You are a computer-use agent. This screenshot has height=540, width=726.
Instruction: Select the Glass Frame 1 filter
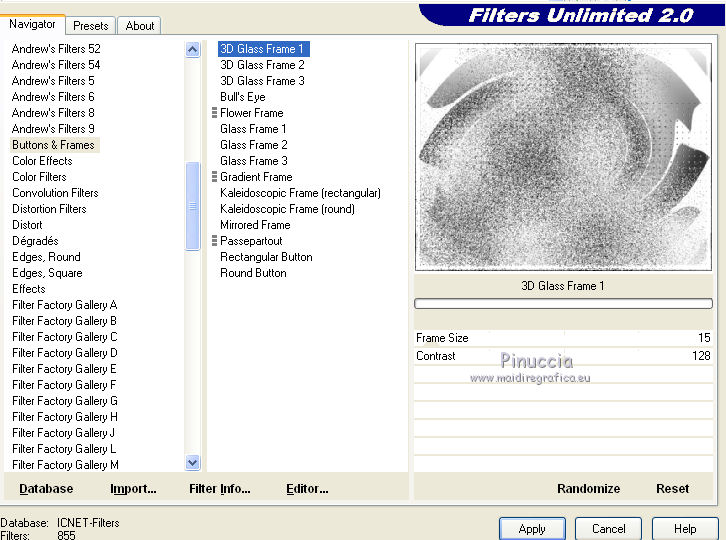tap(253, 129)
